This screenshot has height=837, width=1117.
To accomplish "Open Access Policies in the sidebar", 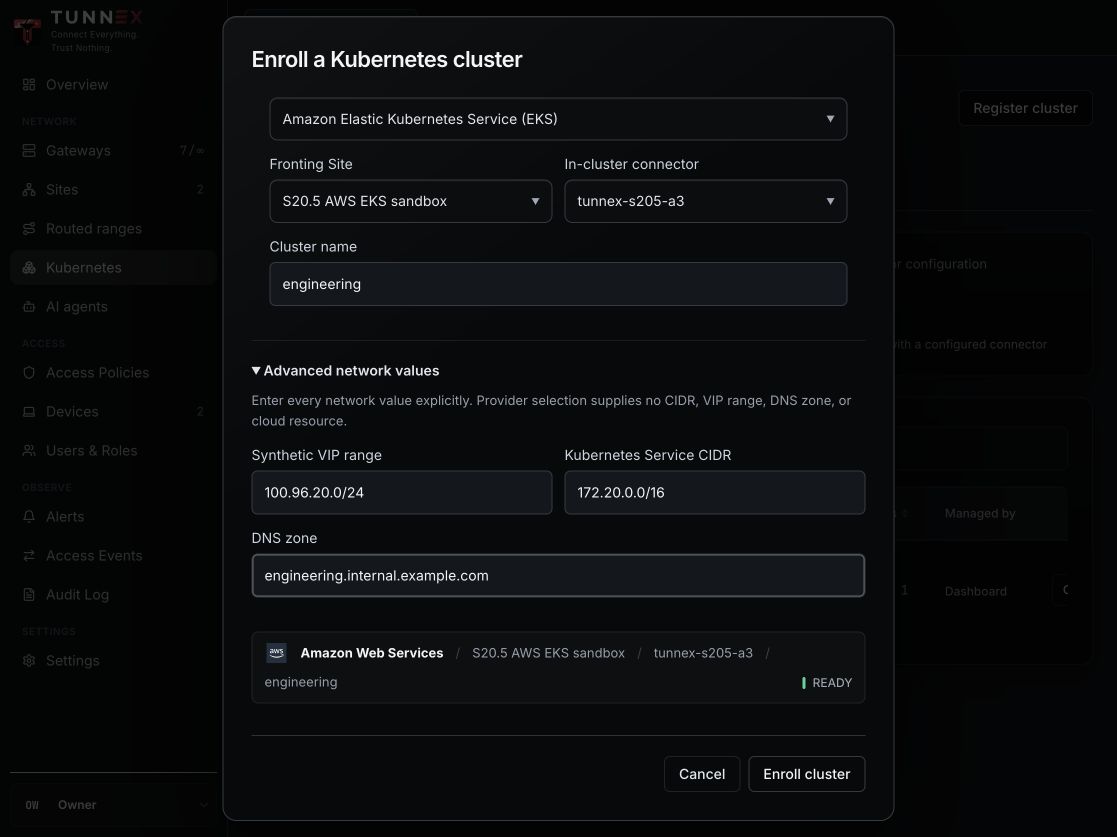I will pos(113,373).
